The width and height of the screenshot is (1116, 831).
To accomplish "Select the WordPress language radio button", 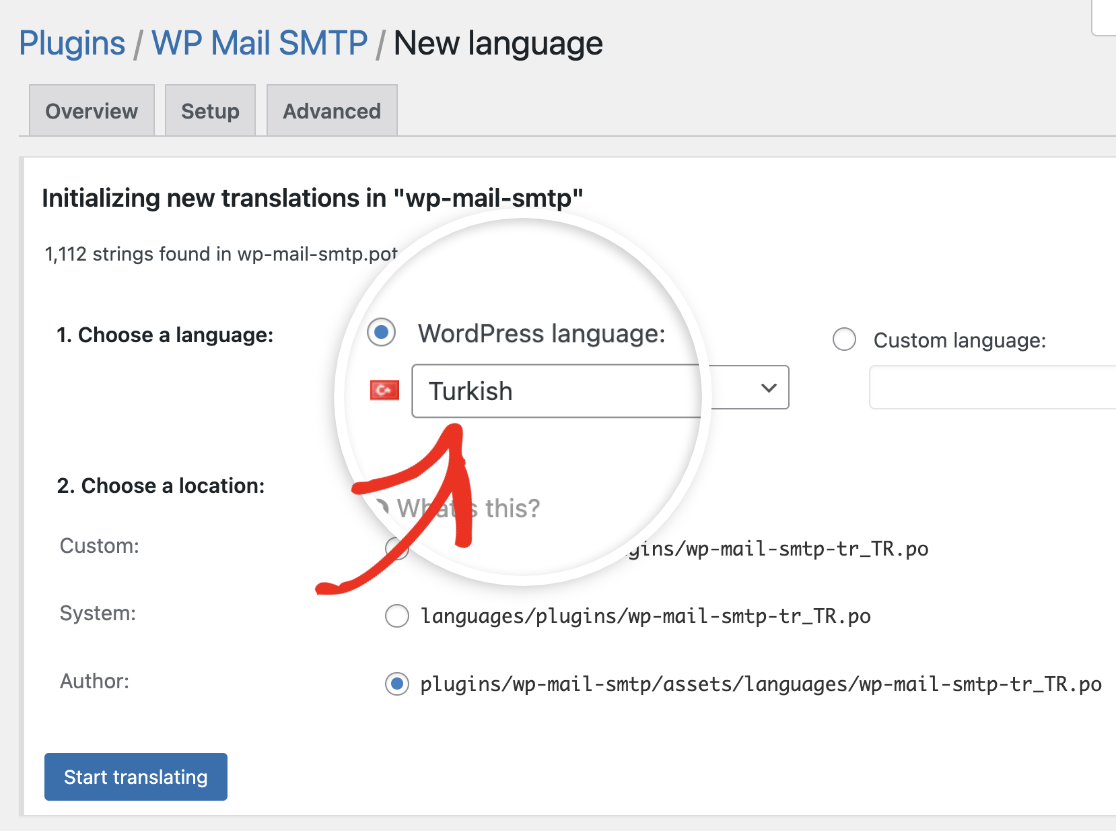I will pyautogui.click(x=381, y=332).
